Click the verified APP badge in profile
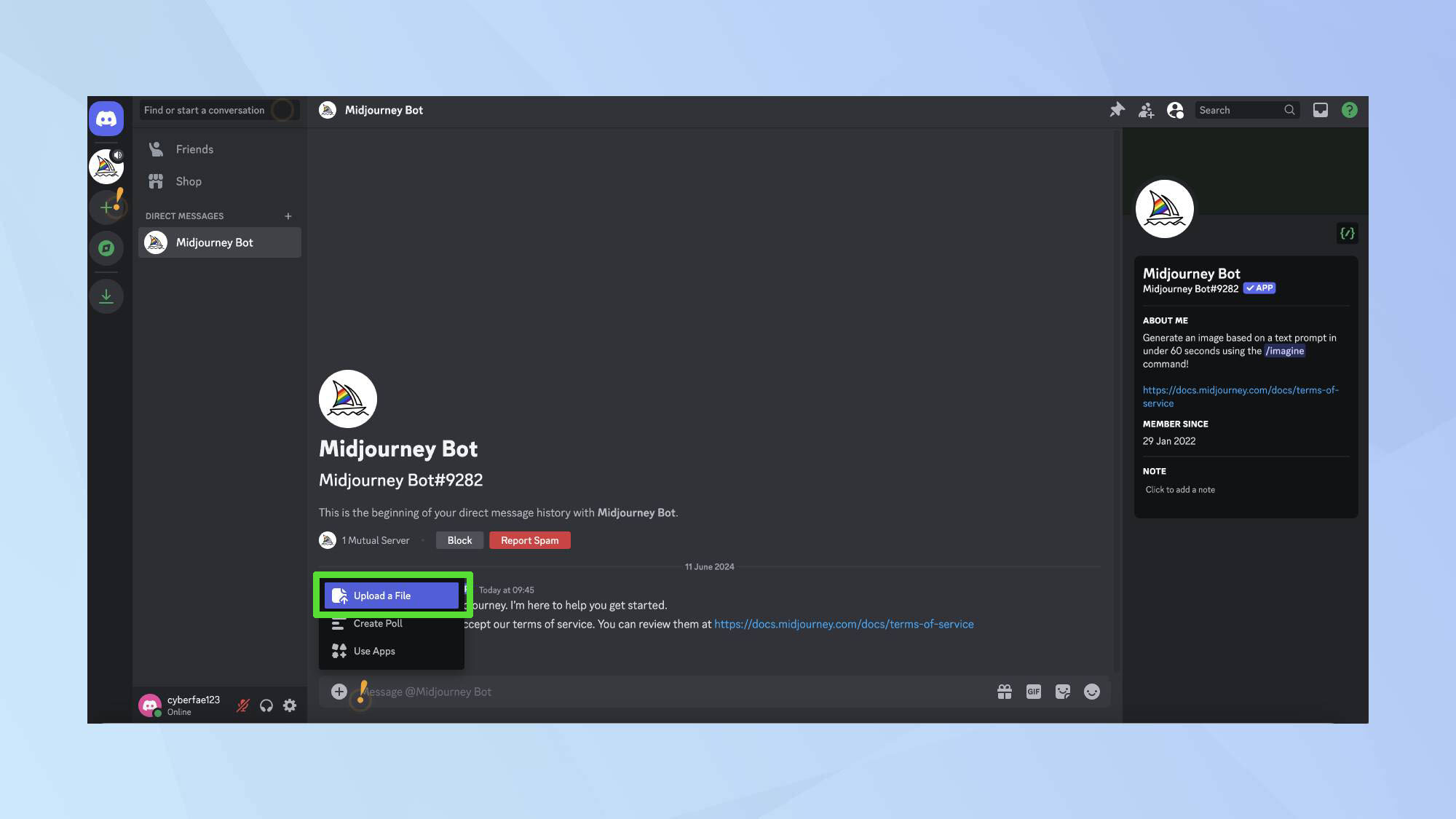 click(x=1259, y=288)
